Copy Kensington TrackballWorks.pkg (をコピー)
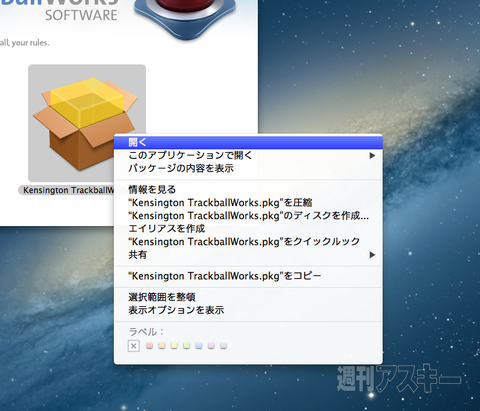This screenshot has width=480, height=411. tap(248, 276)
